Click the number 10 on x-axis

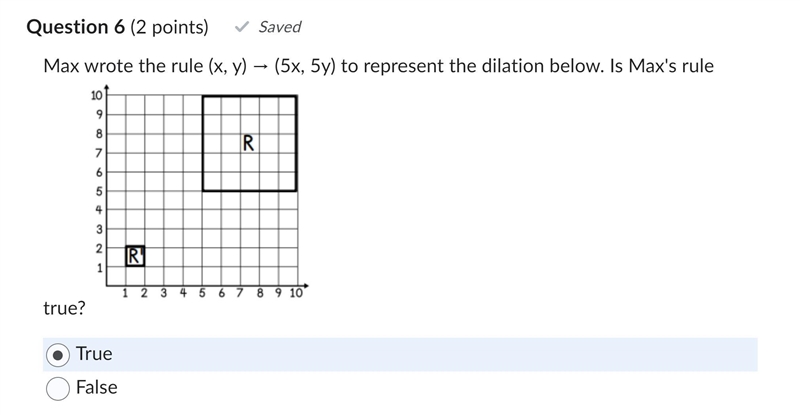click(x=296, y=294)
